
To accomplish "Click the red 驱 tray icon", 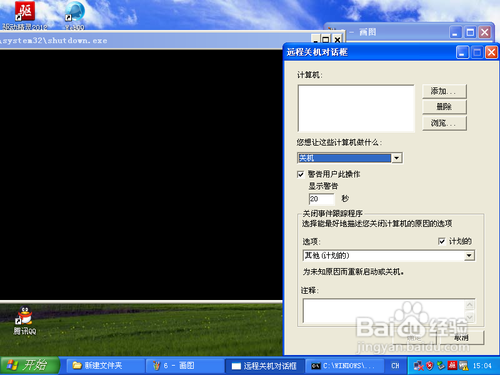I will (x=452, y=366).
